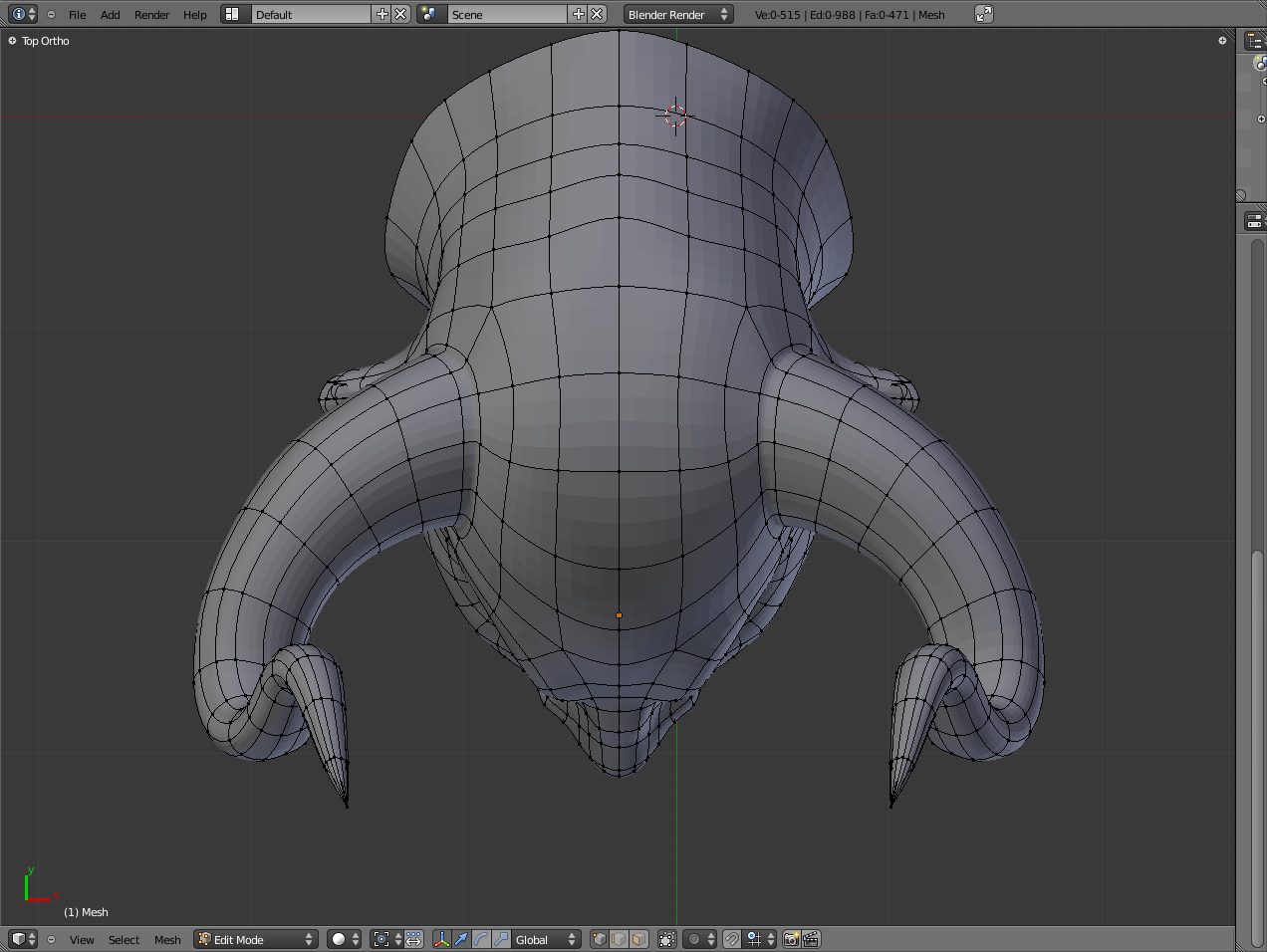Click the Scene name field
This screenshot has width=1267, height=952.
point(506,14)
